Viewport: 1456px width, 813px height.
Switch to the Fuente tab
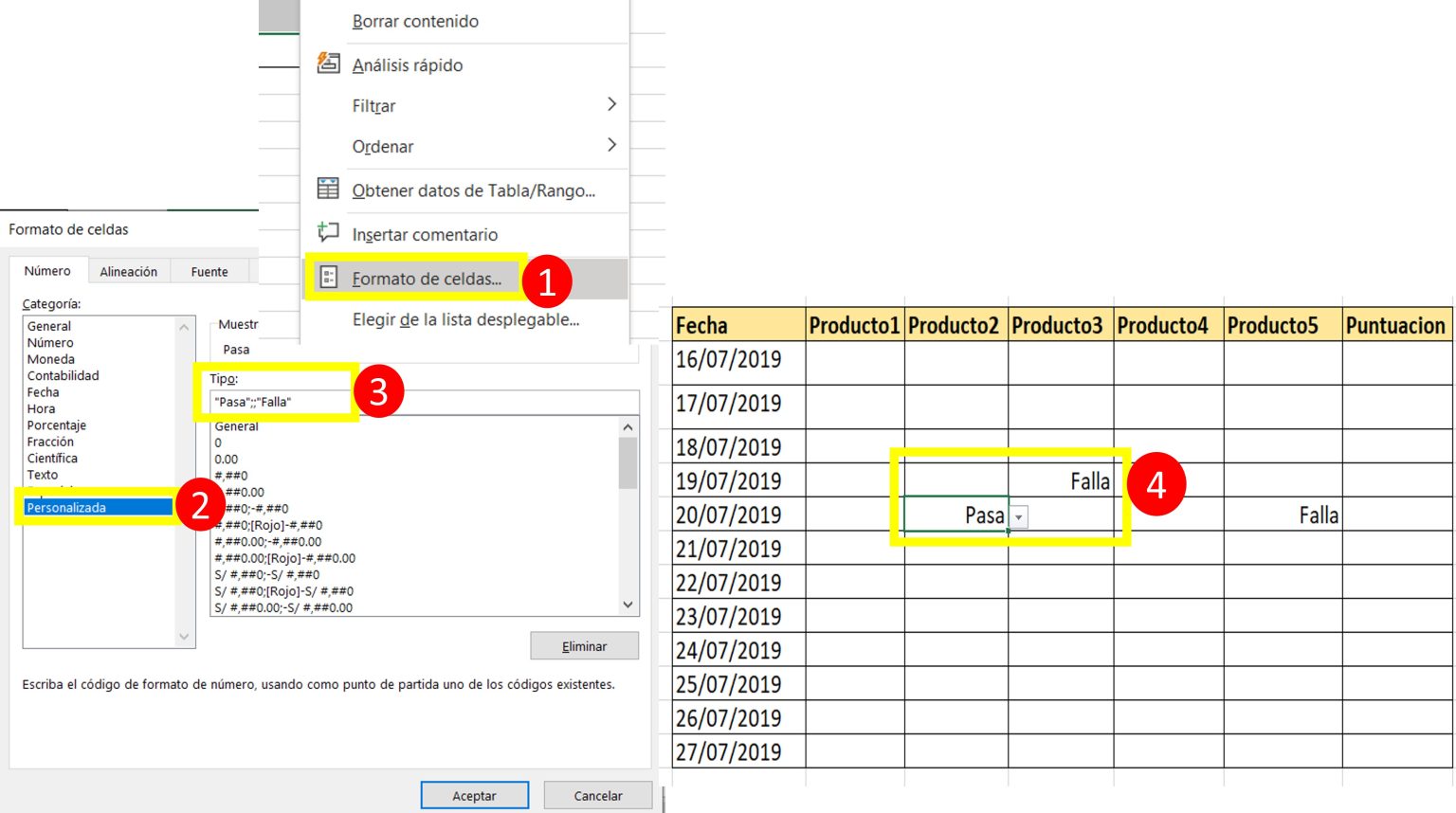pos(209,271)
